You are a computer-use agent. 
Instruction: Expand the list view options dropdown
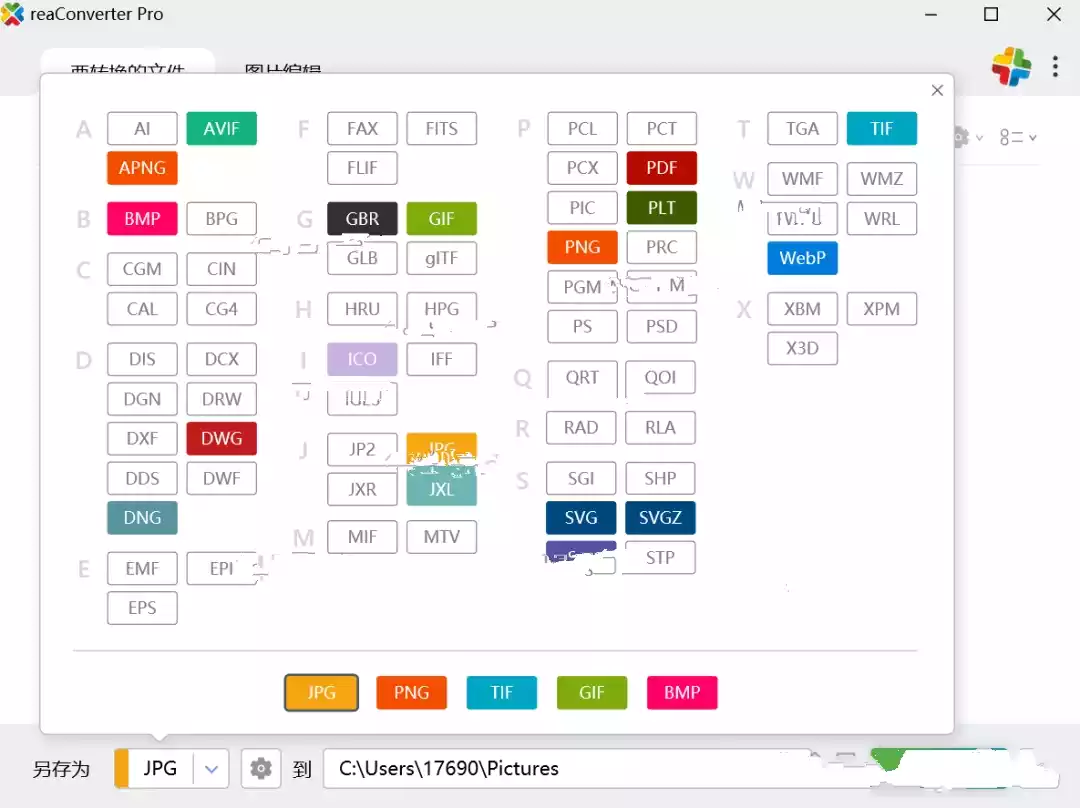pyautogui.click(x=1018, y=137)
